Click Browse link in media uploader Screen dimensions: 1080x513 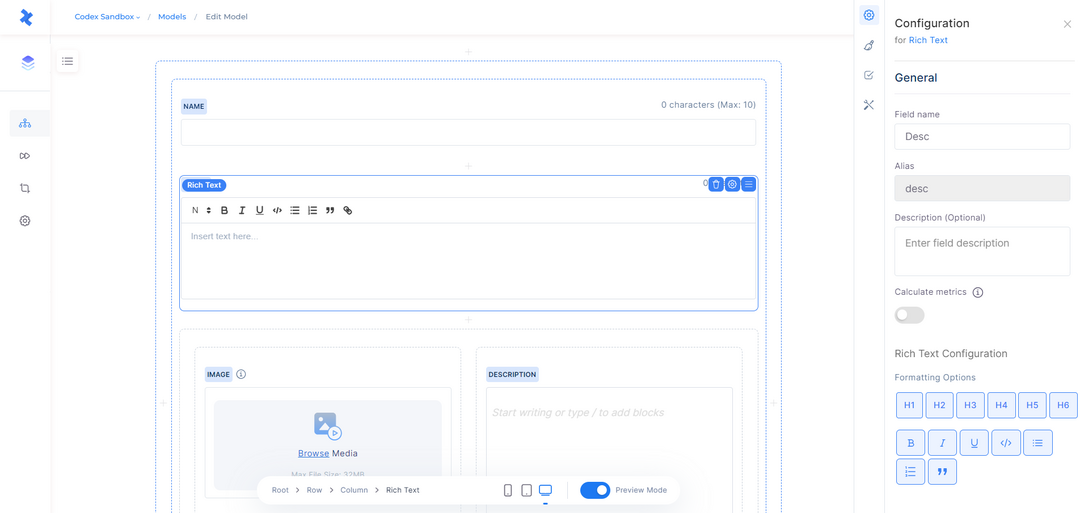pos(313,453)
